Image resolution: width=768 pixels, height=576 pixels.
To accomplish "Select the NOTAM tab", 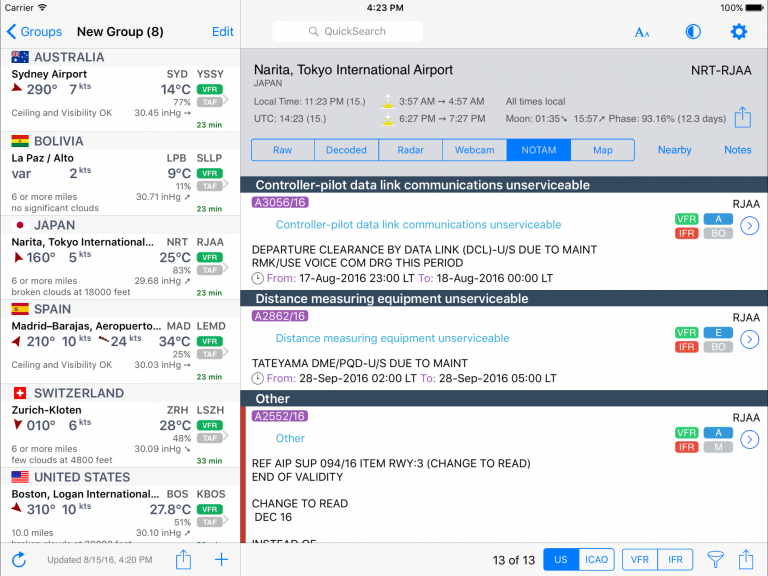I will [x=539, y=150].
